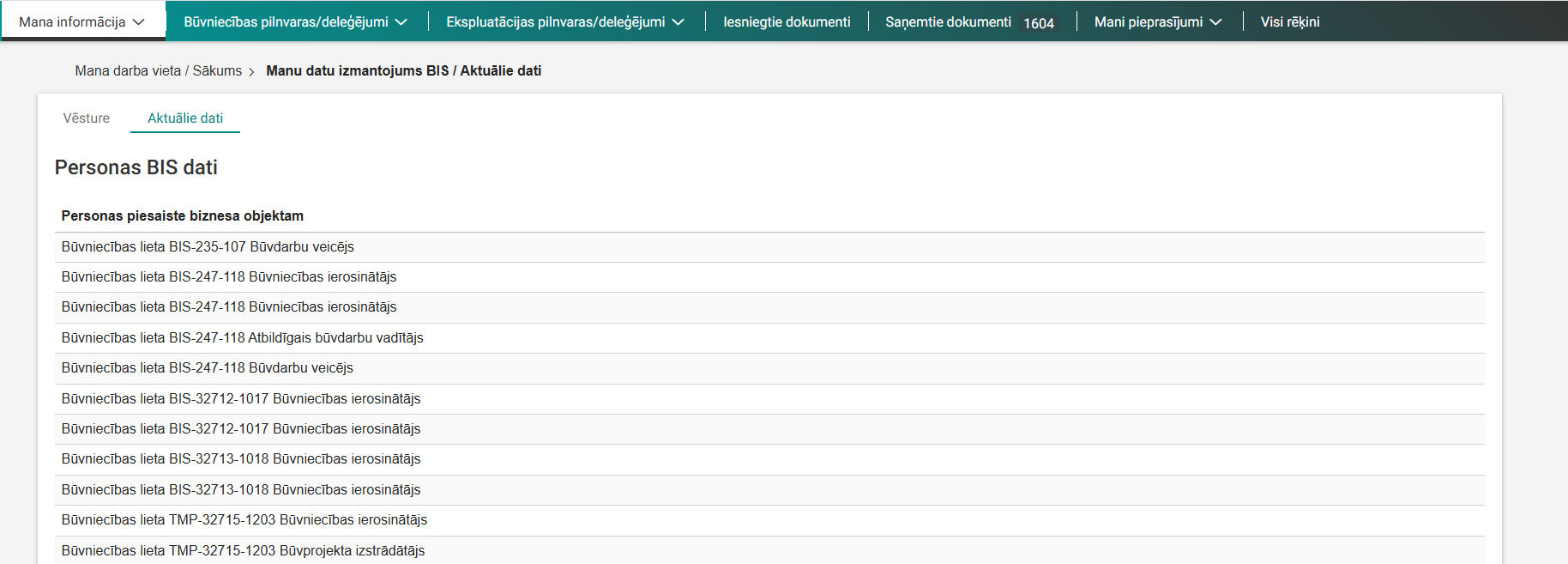Viewport: 1568px width, 564px height.
Task: Click the 1604 received documents counter
Action: (x=1038, y=23)
